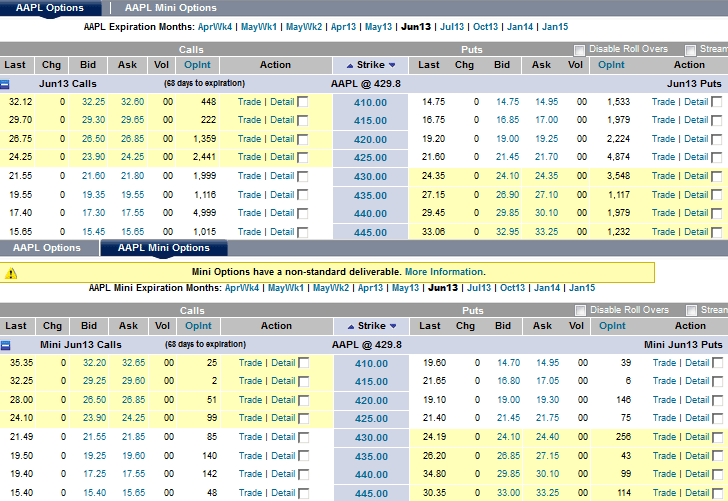
Task: Click the 21.85 ask for Mini 430 call
Action: 134,437
